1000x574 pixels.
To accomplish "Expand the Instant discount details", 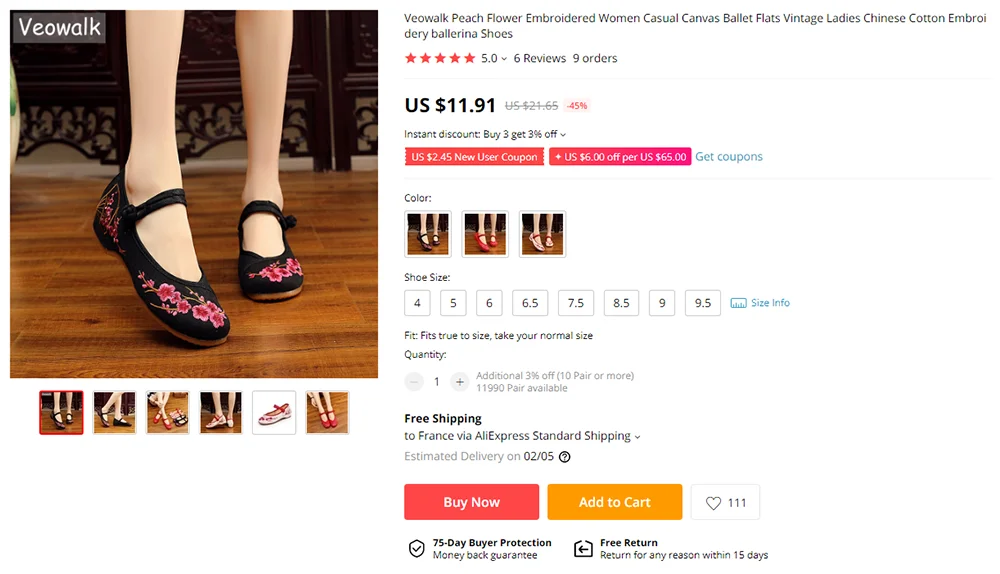I will click(x=563, y=135).
